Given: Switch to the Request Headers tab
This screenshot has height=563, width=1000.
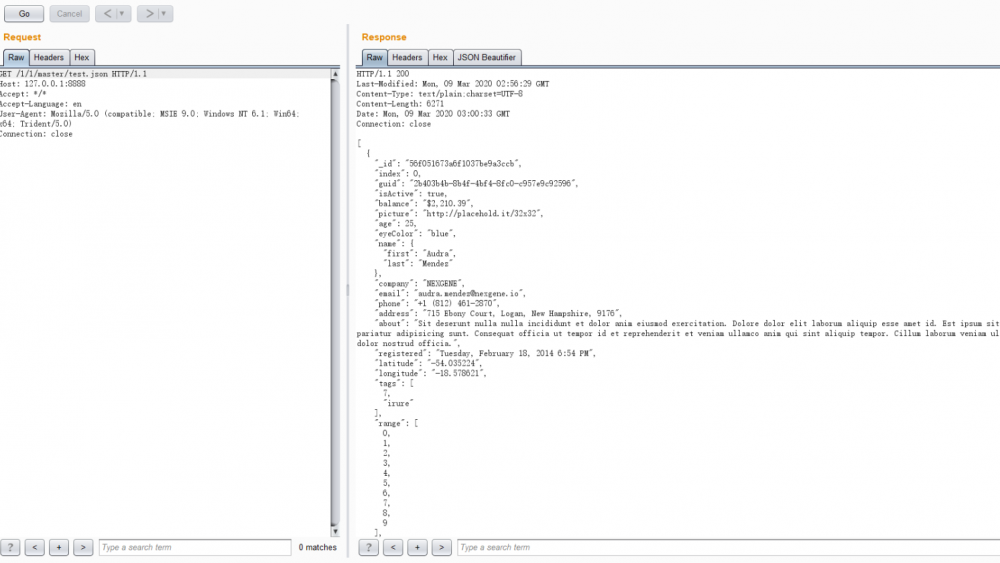Looking at the screenshot, I should (48, 57).
